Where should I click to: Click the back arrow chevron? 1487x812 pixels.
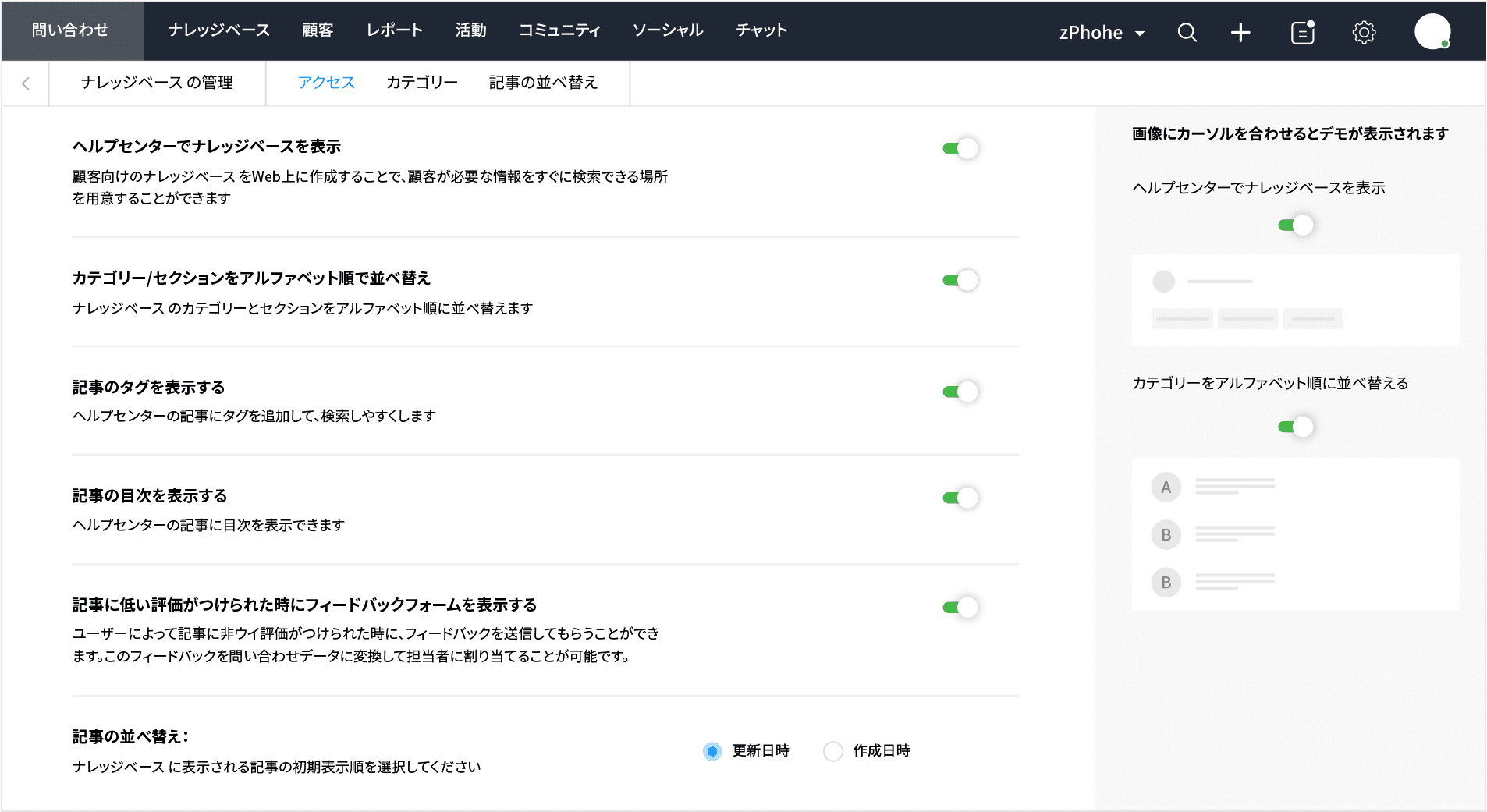point(26,83)
